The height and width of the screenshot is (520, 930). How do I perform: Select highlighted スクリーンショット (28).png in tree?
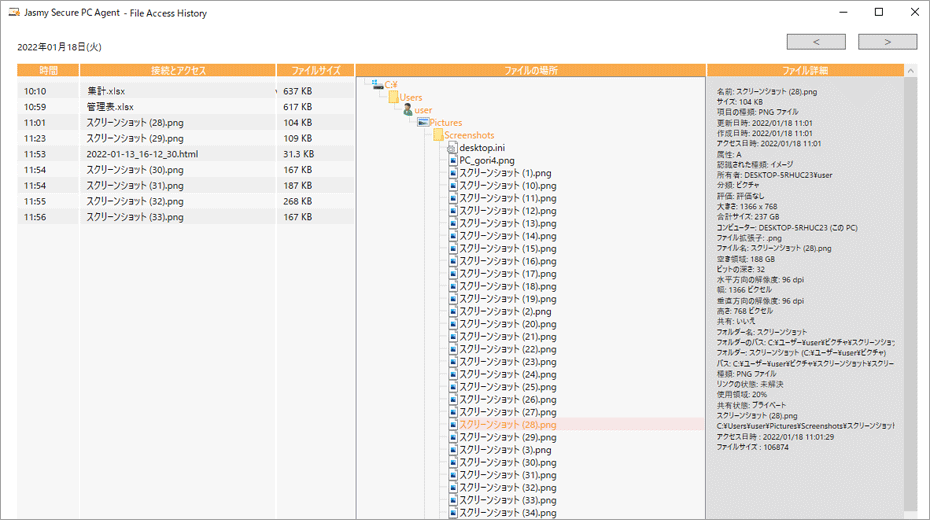tap(507, 425)
